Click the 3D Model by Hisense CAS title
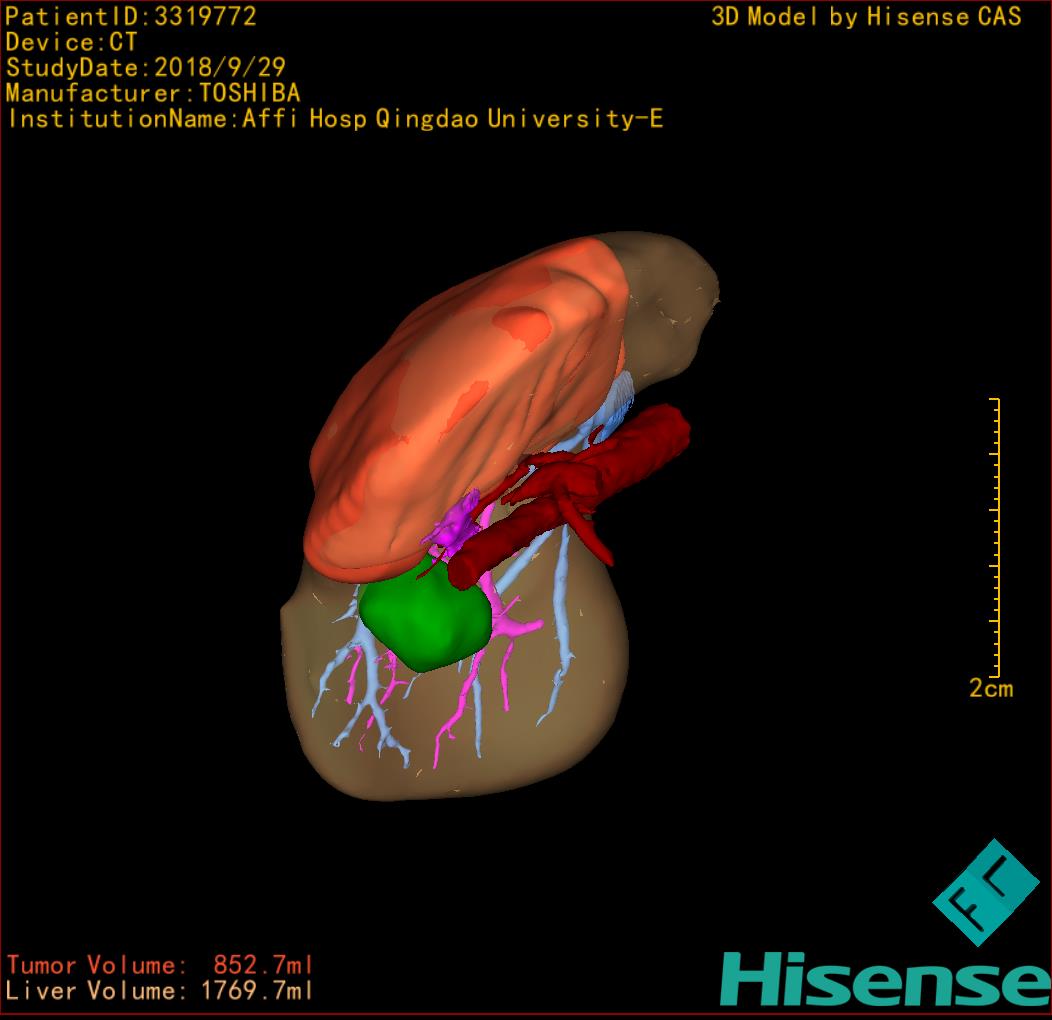This screenshot has width=1052, height=1020. coord(866,16)
